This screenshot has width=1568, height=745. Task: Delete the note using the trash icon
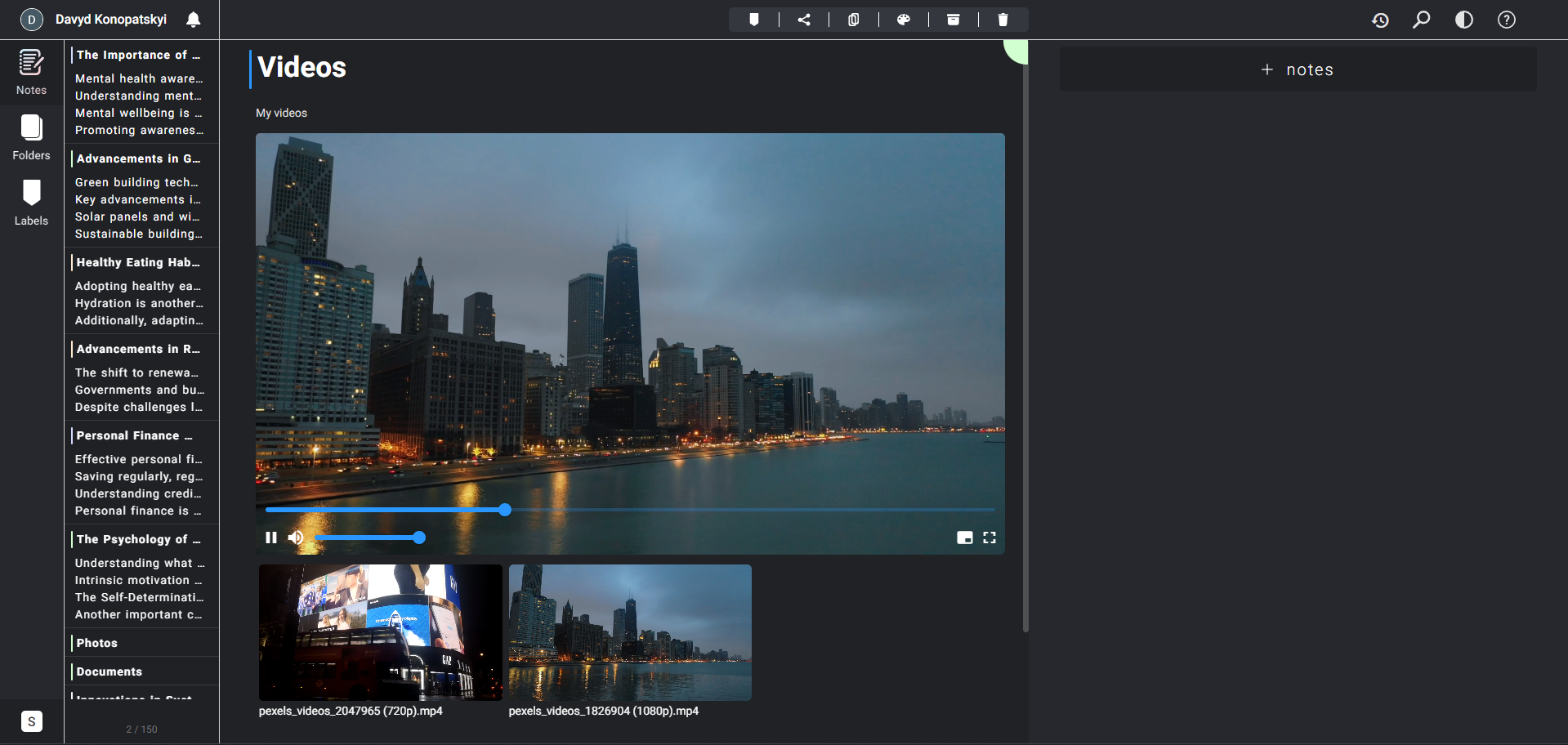pyautogui.click(x=1003, y=20)
